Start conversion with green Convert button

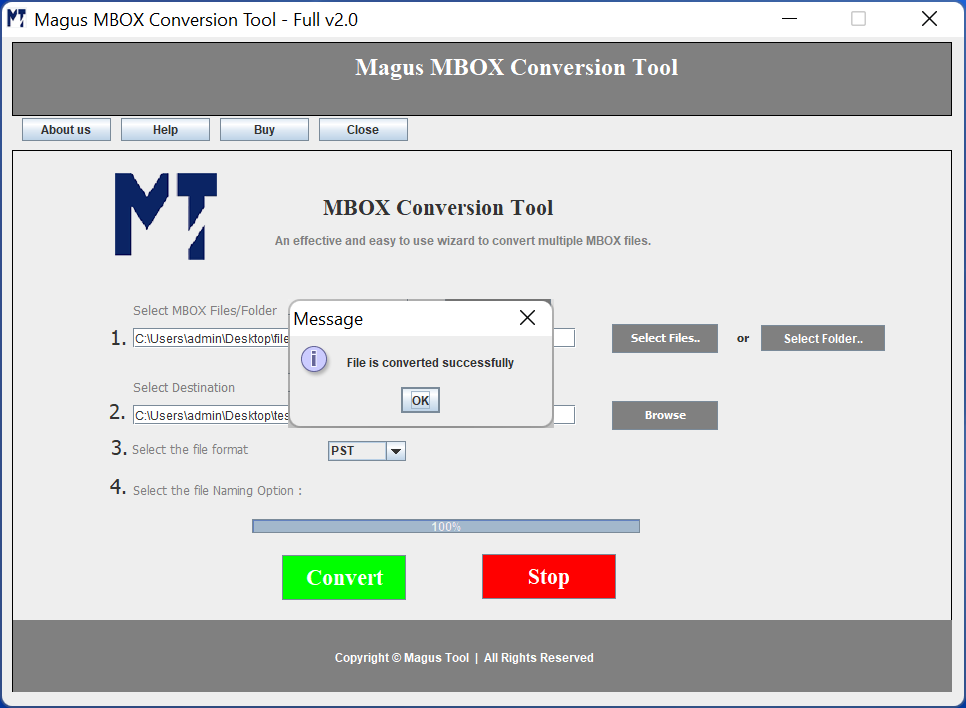(344, 577)
